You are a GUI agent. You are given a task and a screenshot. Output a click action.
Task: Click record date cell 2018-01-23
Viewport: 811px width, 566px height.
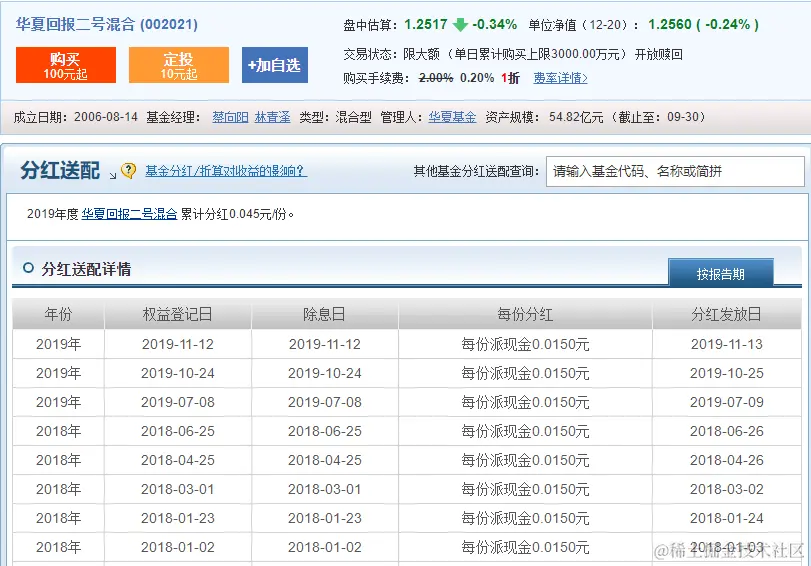177,518
